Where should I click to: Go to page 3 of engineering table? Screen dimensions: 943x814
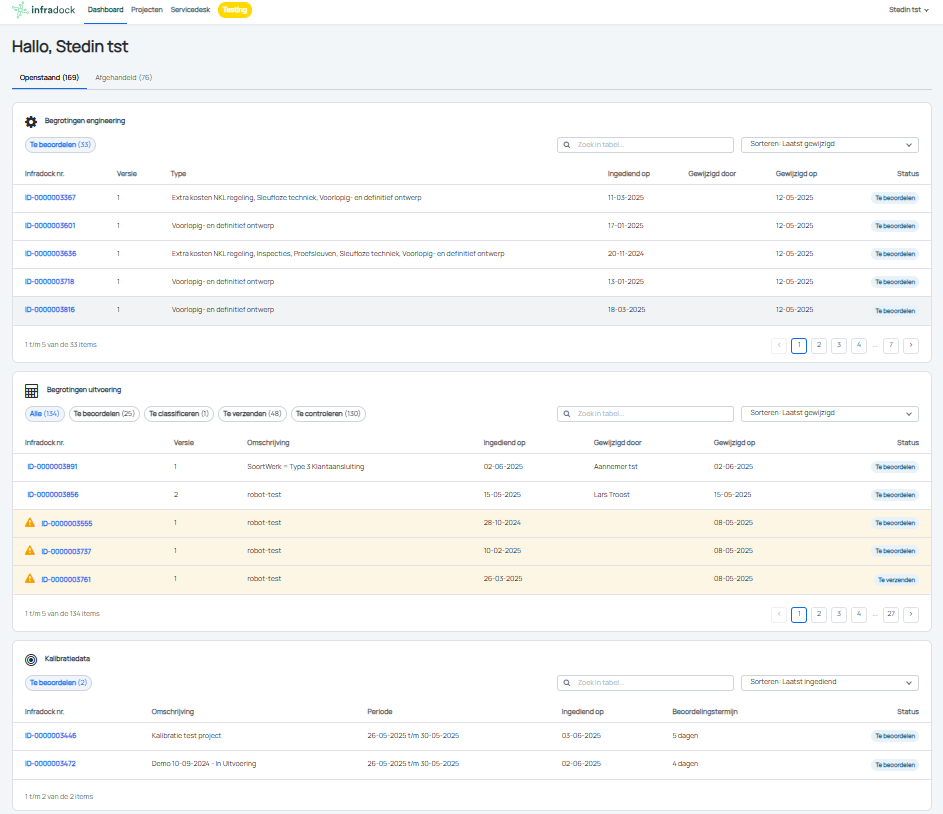point(838,345)
